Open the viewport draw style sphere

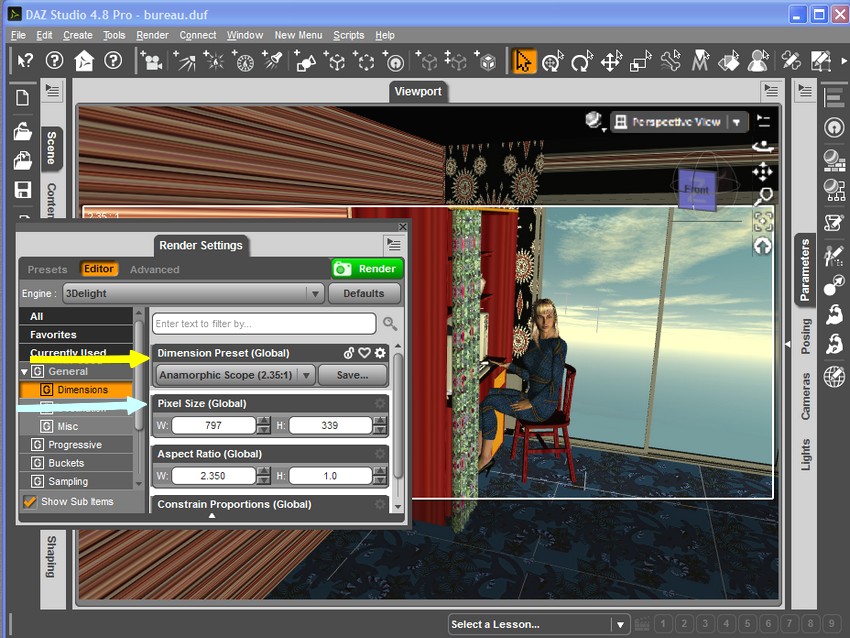click(x=594, y=120)
